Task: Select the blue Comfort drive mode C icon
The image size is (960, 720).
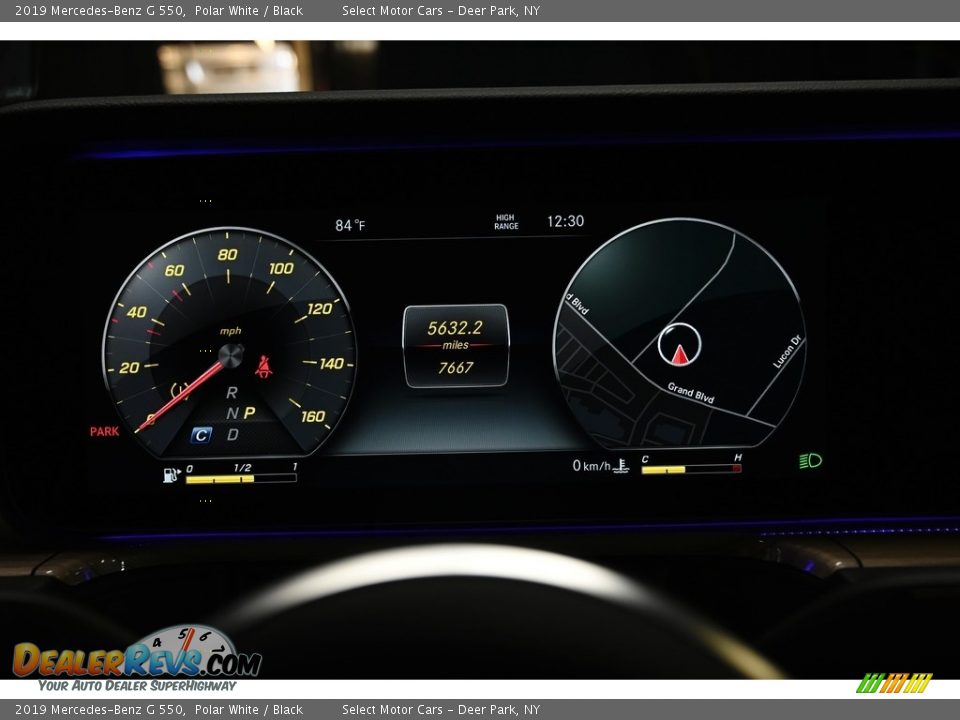Action: pos(201,435)
